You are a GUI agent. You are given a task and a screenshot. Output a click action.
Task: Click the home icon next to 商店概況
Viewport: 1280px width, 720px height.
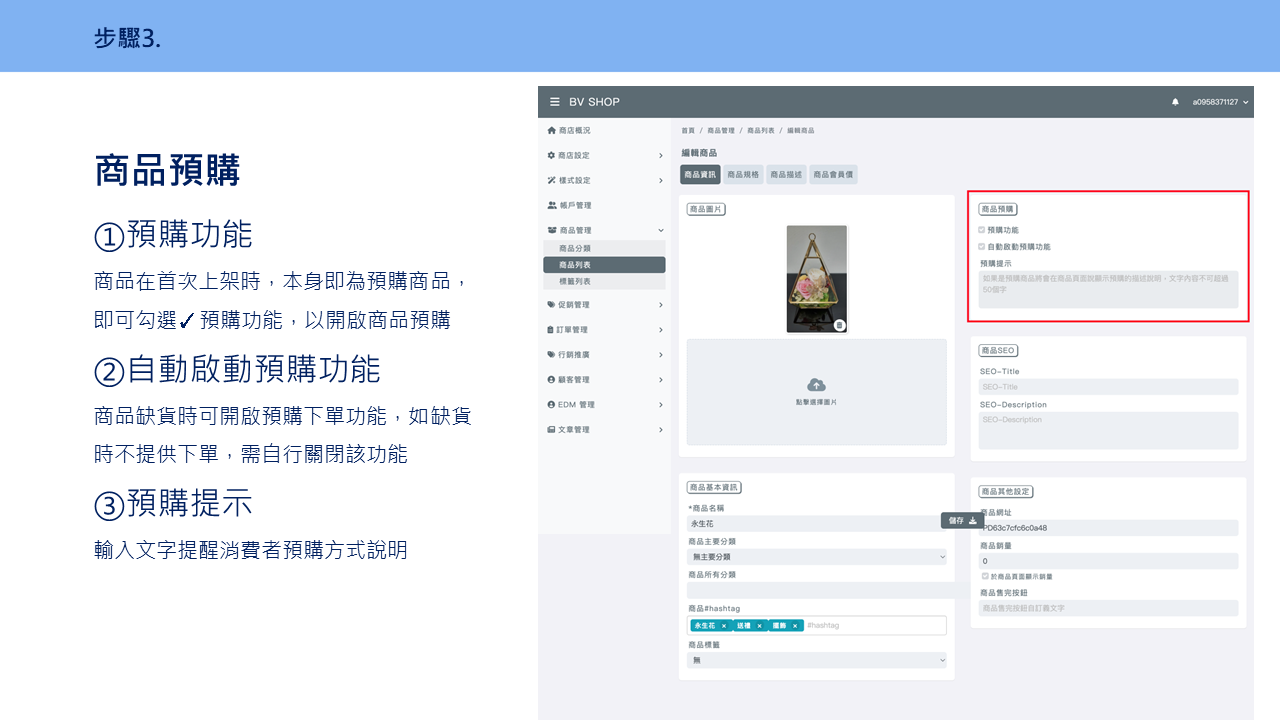(x=551, y=130)
